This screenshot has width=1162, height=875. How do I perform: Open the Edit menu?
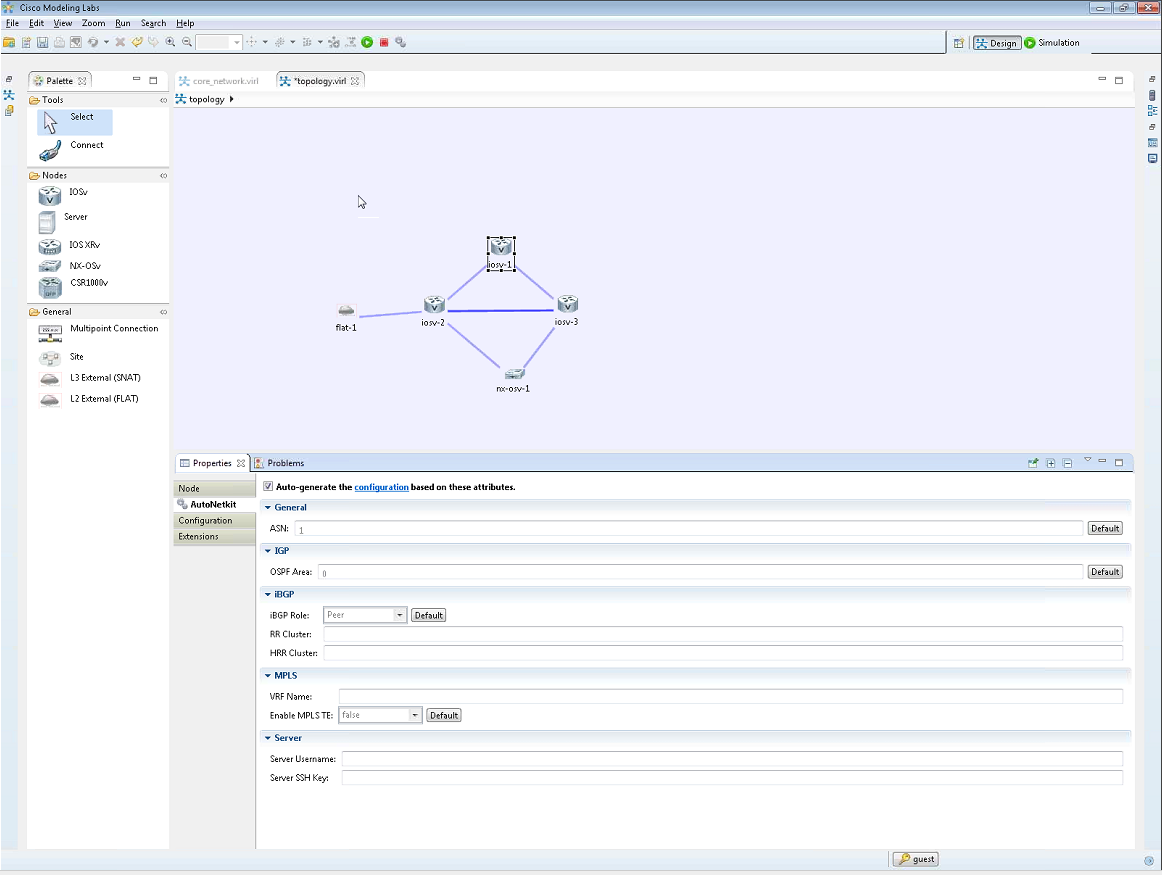point(36,23)
